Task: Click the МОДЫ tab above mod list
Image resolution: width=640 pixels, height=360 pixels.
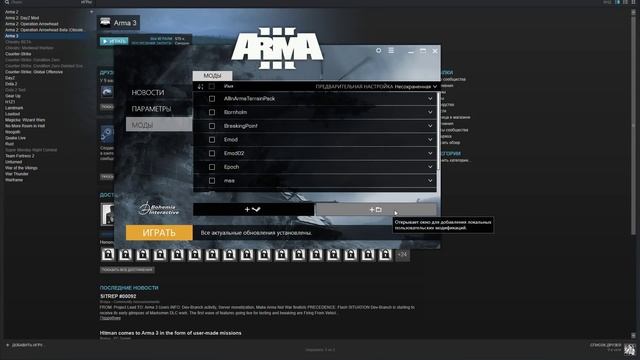Action: click(212, 76)
